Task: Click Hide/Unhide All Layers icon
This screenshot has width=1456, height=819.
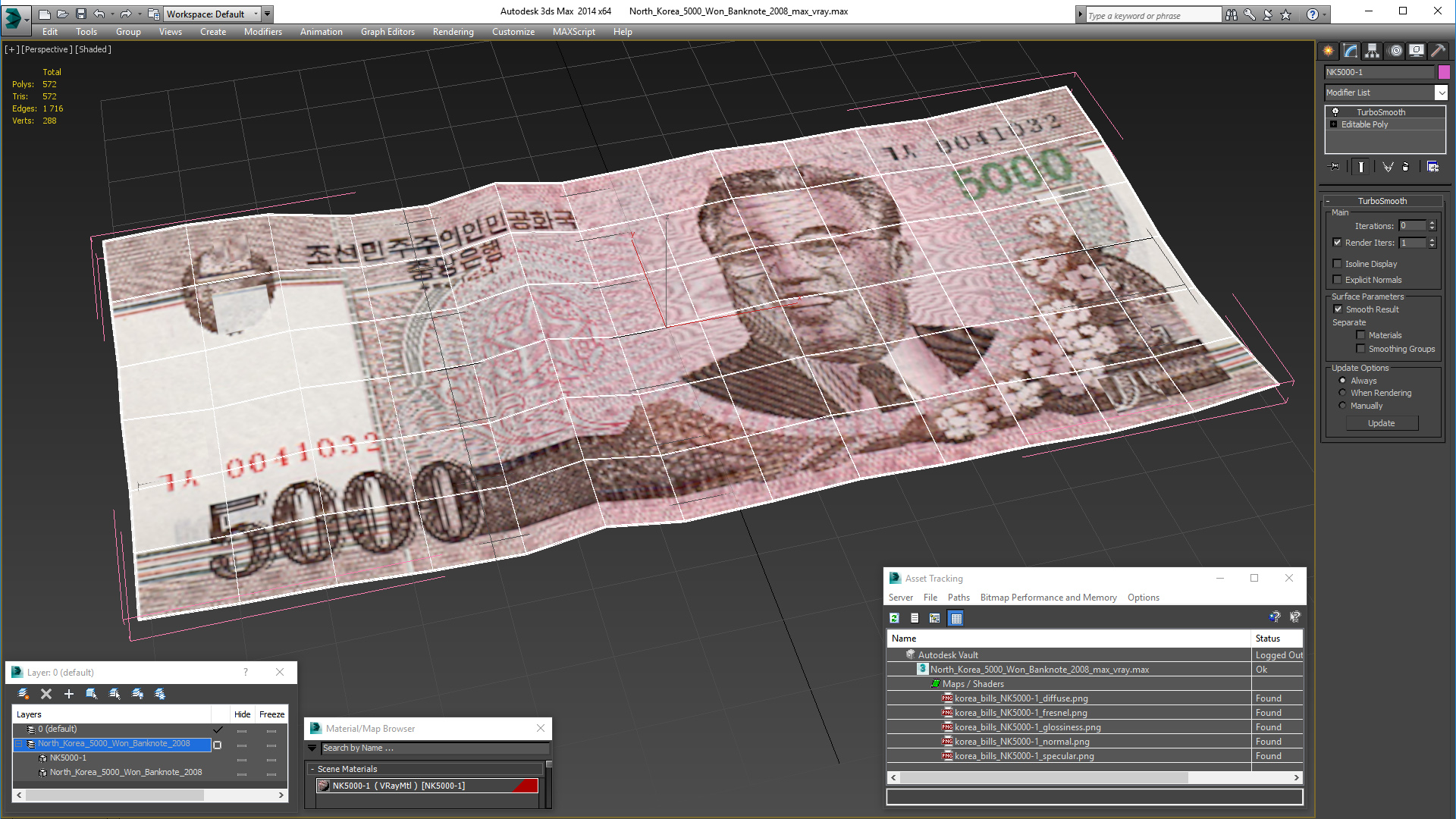Action: (x=137, y=694)
